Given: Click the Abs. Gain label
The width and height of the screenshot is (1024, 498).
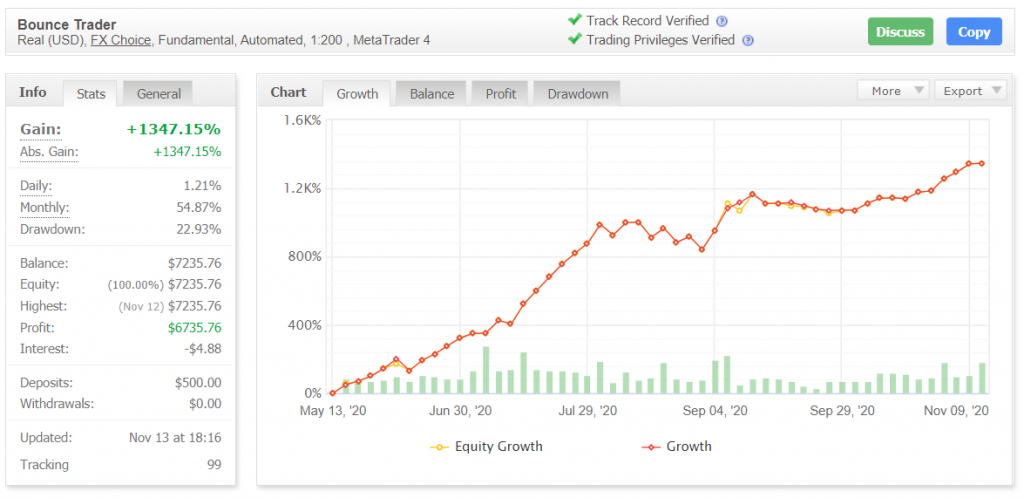Looking at the screenshot, I should pyautogui.click(x=48, y=152).
